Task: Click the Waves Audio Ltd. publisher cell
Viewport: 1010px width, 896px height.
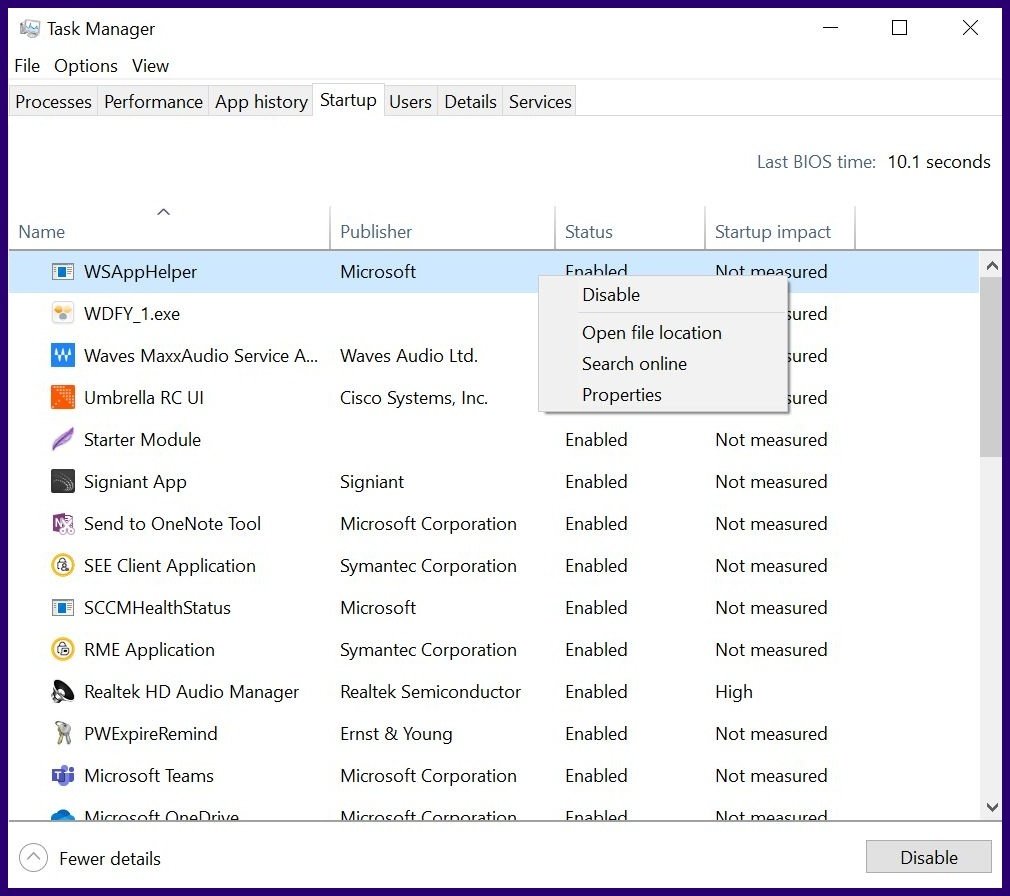Action: click(409, 356)
